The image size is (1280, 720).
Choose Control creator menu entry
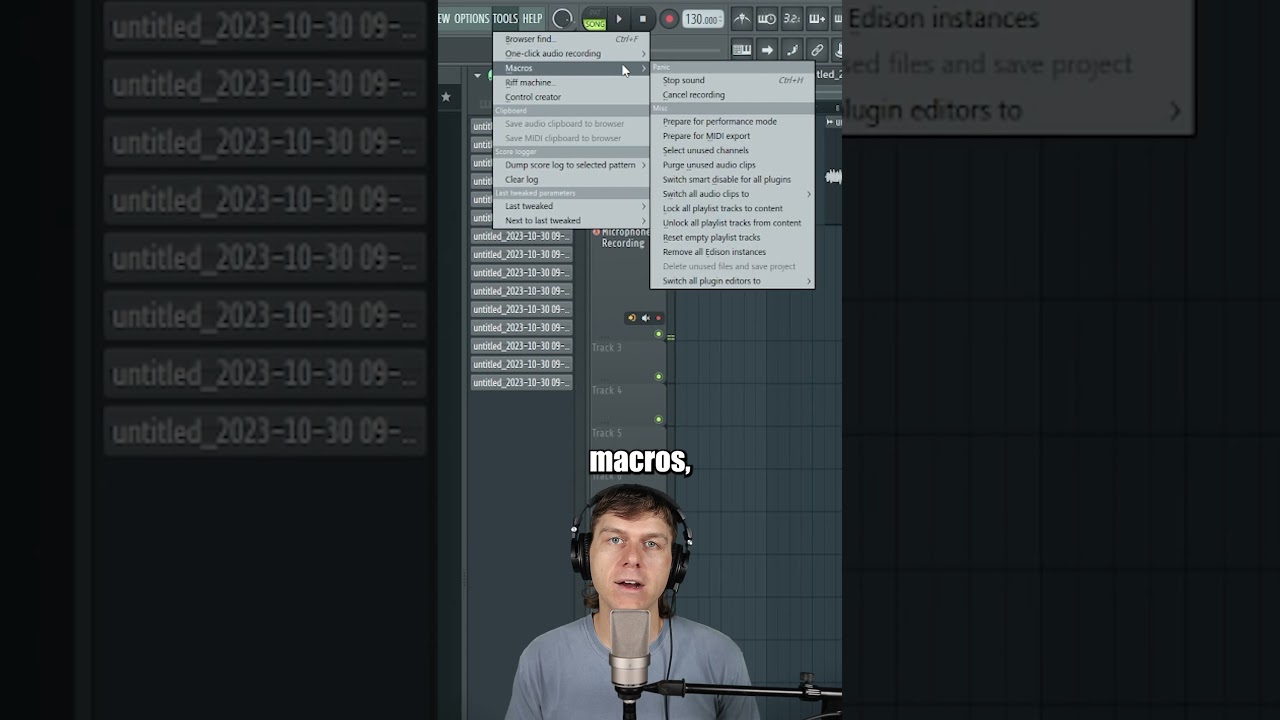571,97
